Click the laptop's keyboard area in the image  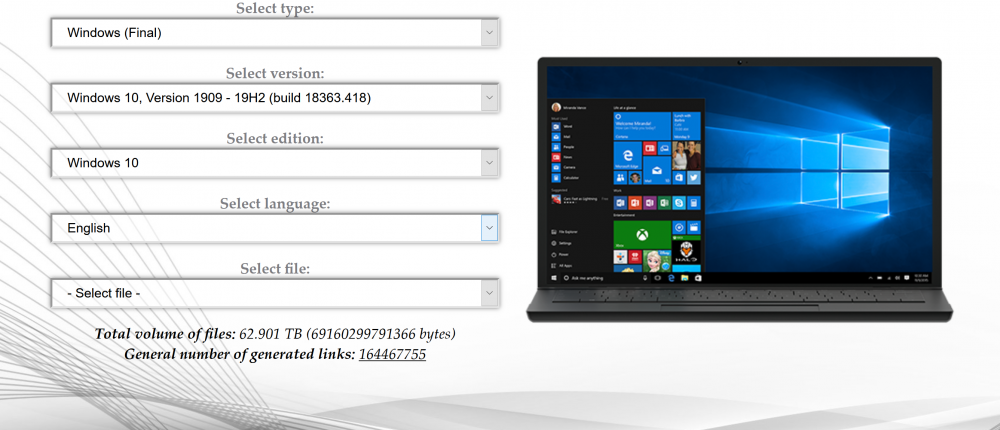[740, 298]
